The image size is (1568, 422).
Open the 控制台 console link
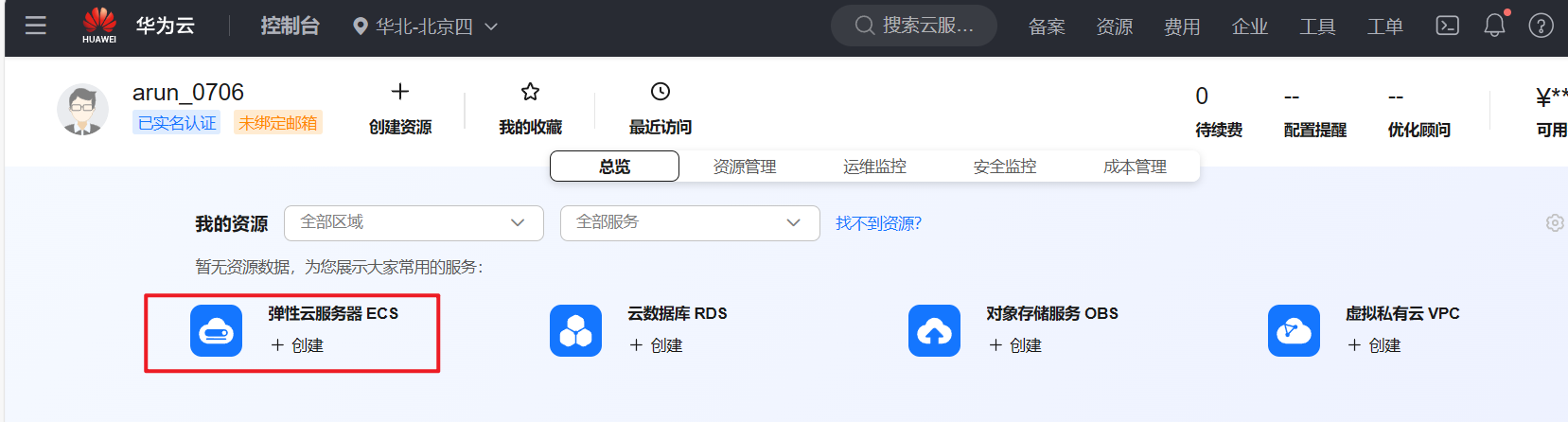tap(290, 26)
